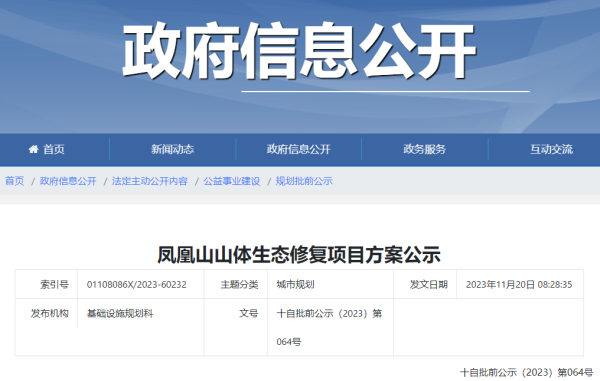Image resolution: width=600 pixels, height=381 pixels.
Task: Click index number 01108086X/2023-60232
Action: [x=137, y=285]
